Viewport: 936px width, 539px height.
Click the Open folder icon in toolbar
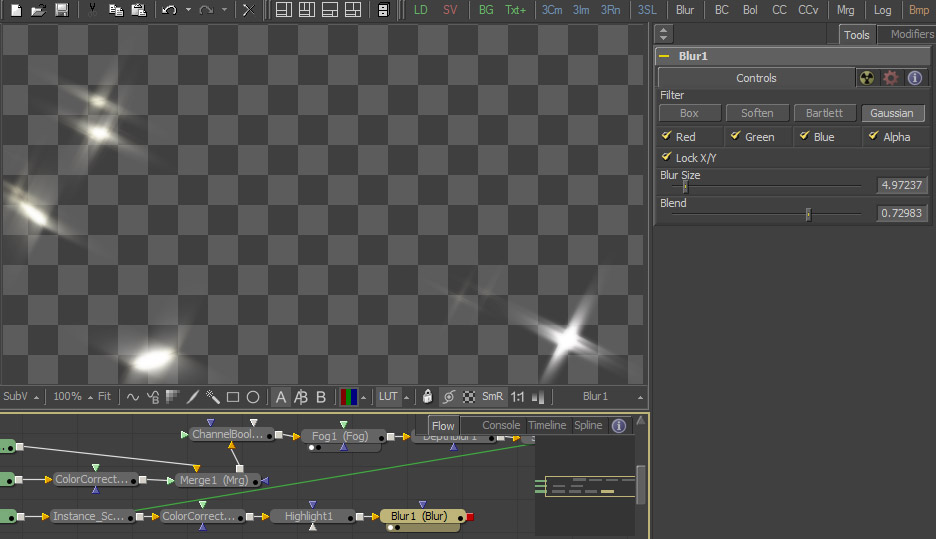38,10
